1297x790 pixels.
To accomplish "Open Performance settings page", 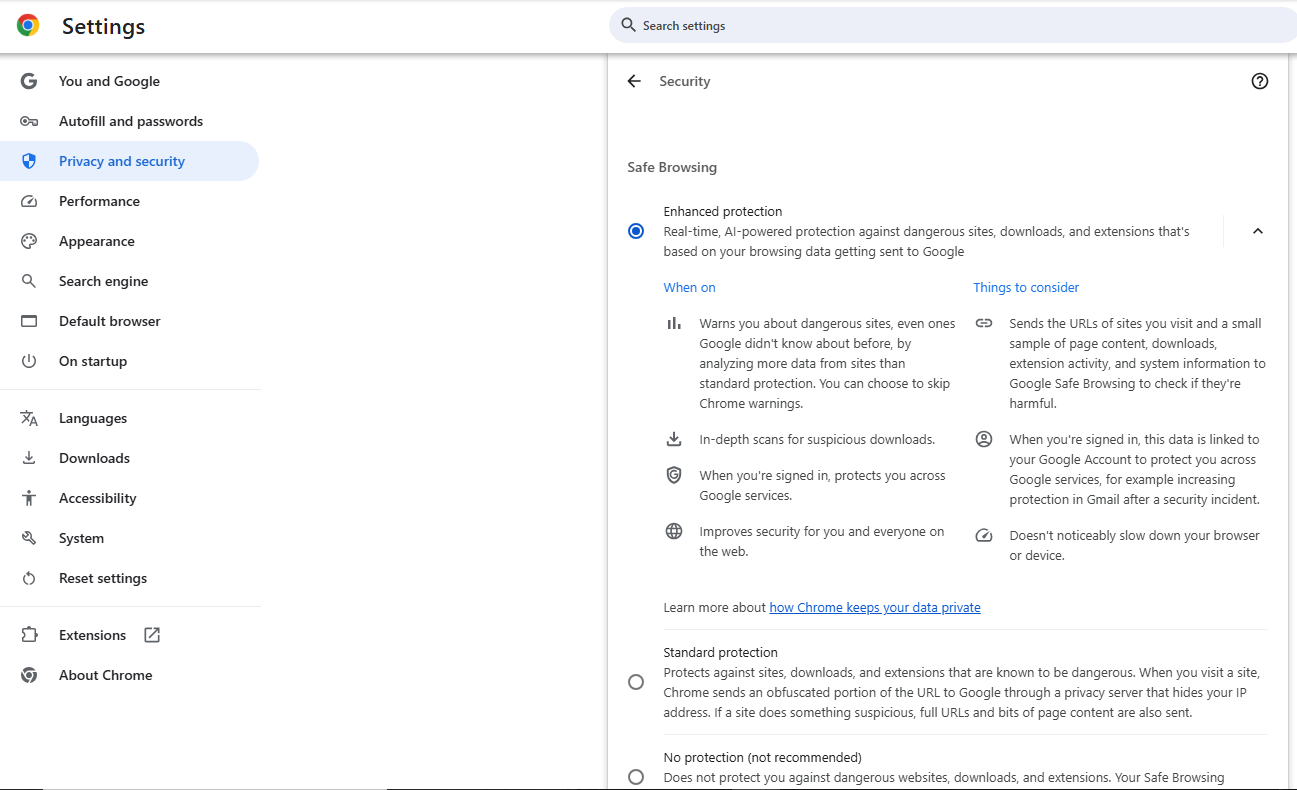I will [x=99, y=201].
